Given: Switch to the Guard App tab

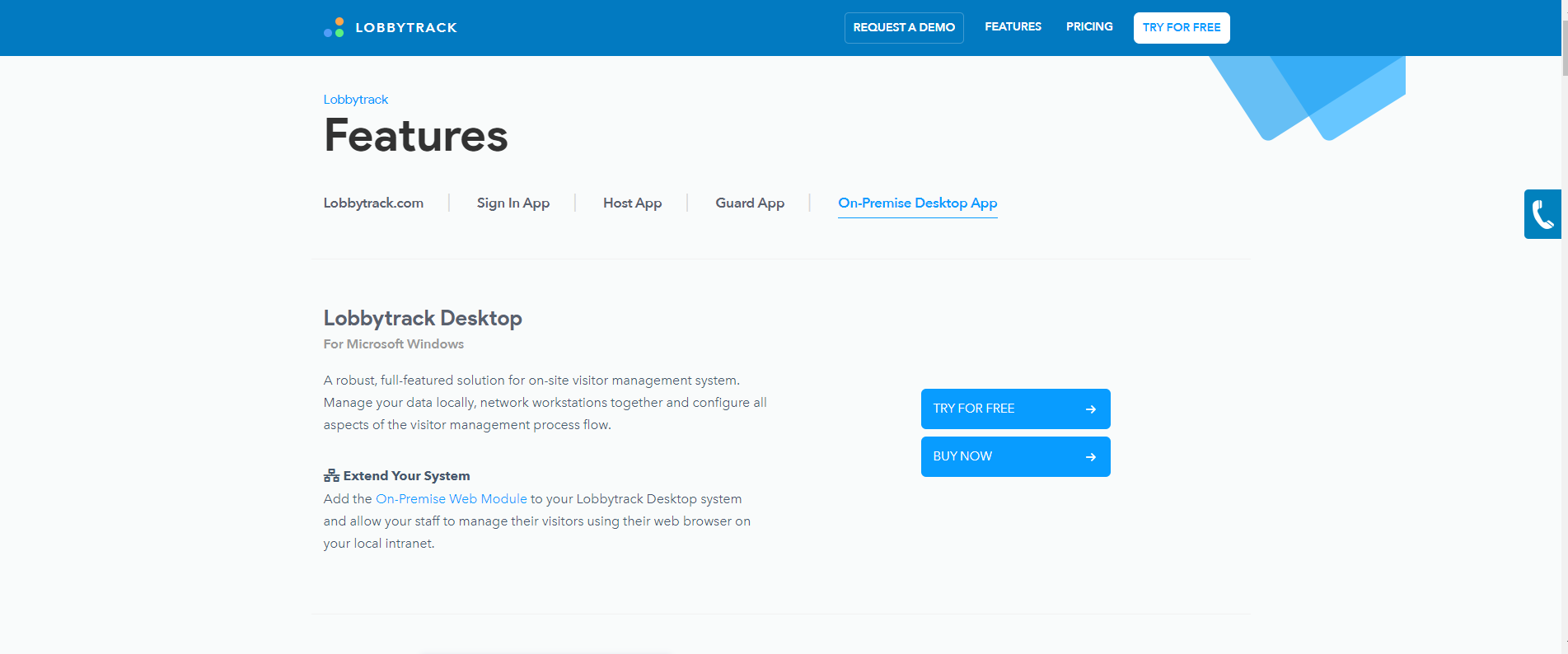Looking at the screenshot, I should 750,203.
